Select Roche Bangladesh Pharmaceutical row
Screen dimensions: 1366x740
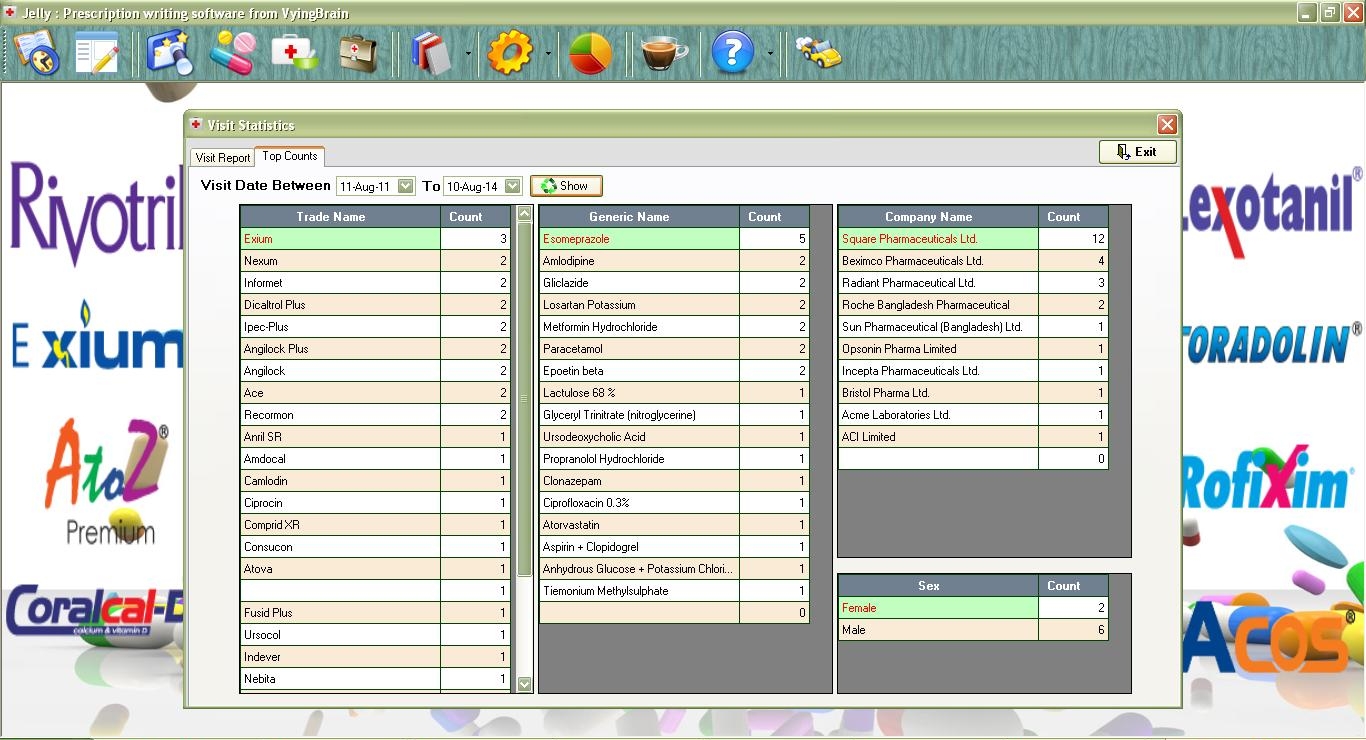pyautogui.click(x=973, y=305)
